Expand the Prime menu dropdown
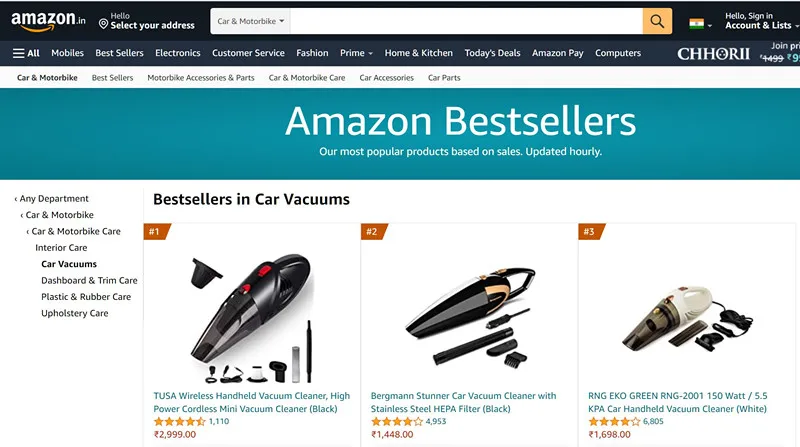The image size is (800, 447). coord(356,53)
